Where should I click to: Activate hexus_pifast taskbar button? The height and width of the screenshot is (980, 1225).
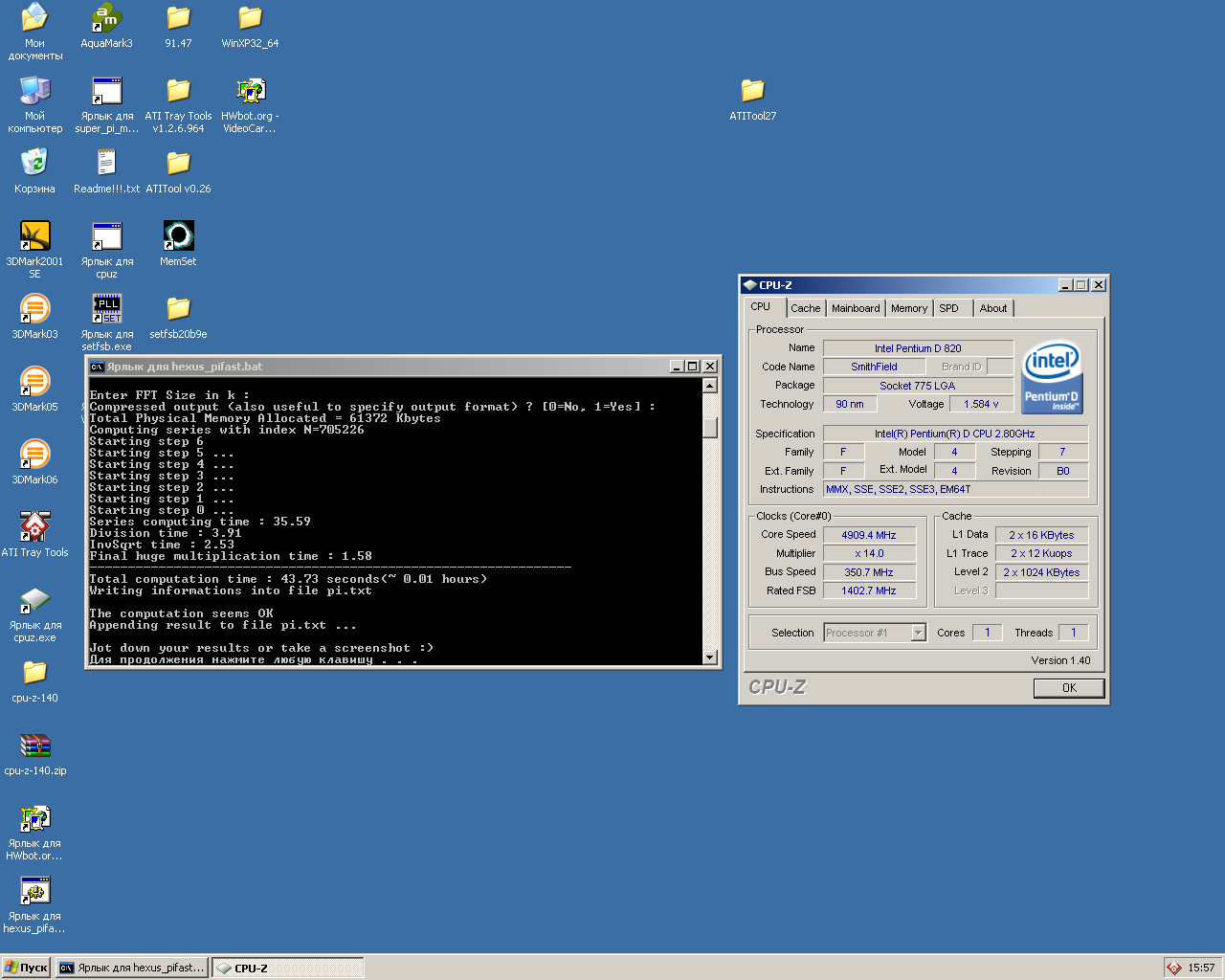(132, 968)
